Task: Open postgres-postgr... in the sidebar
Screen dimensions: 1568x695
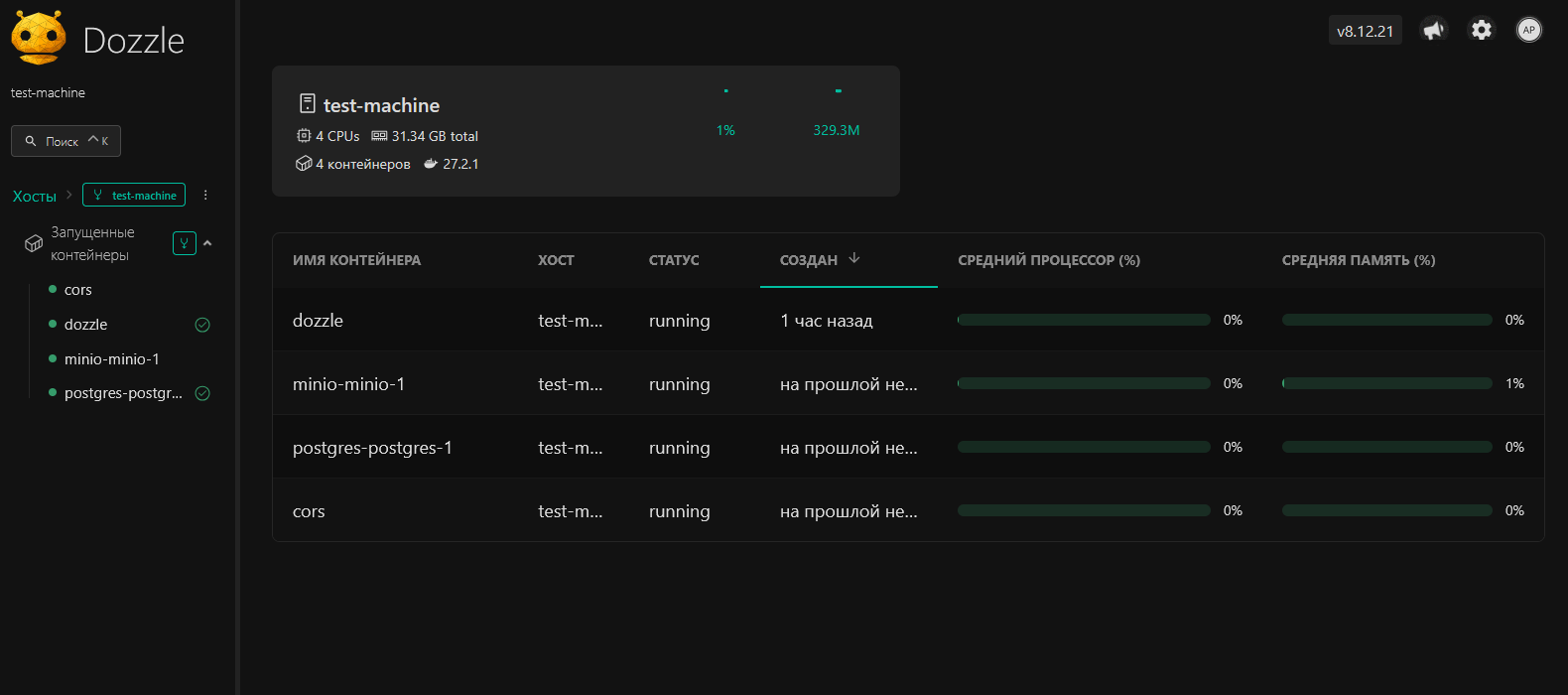Action: point(123,393)
